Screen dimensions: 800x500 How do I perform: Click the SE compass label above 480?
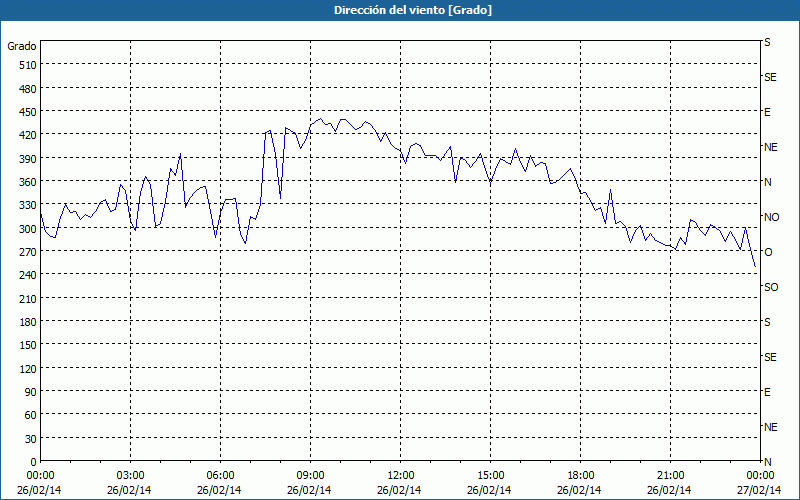pyautogui.click(x=770, y=78)
